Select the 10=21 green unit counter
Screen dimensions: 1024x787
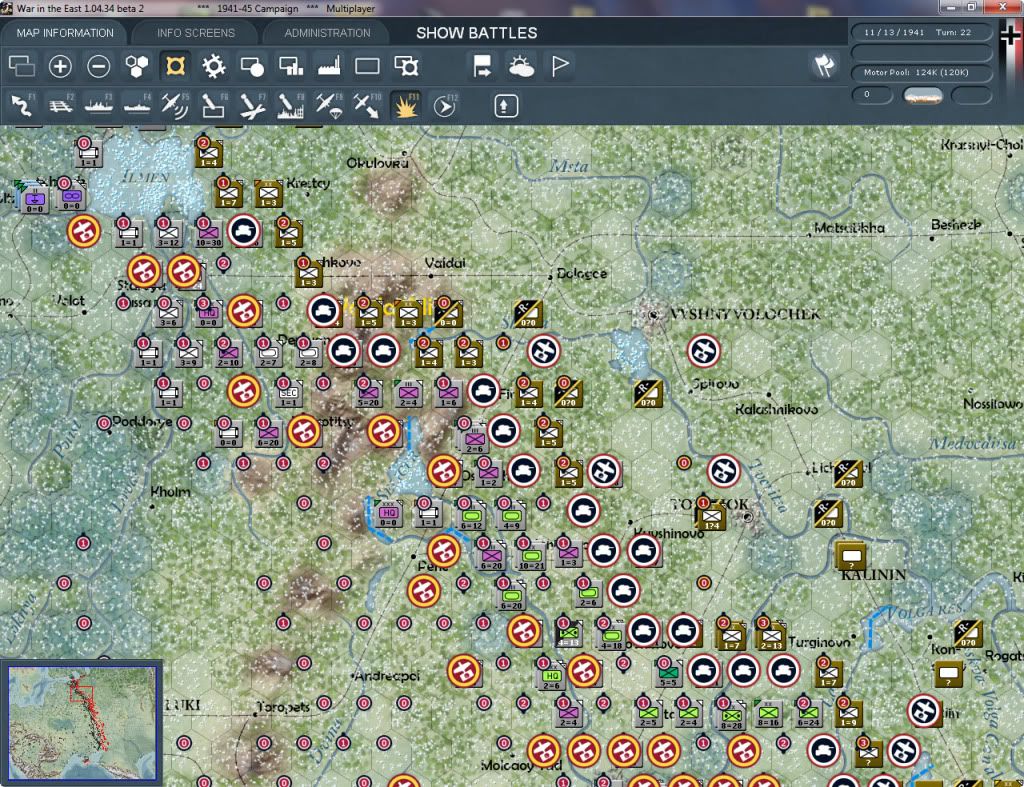pos(531,556)
